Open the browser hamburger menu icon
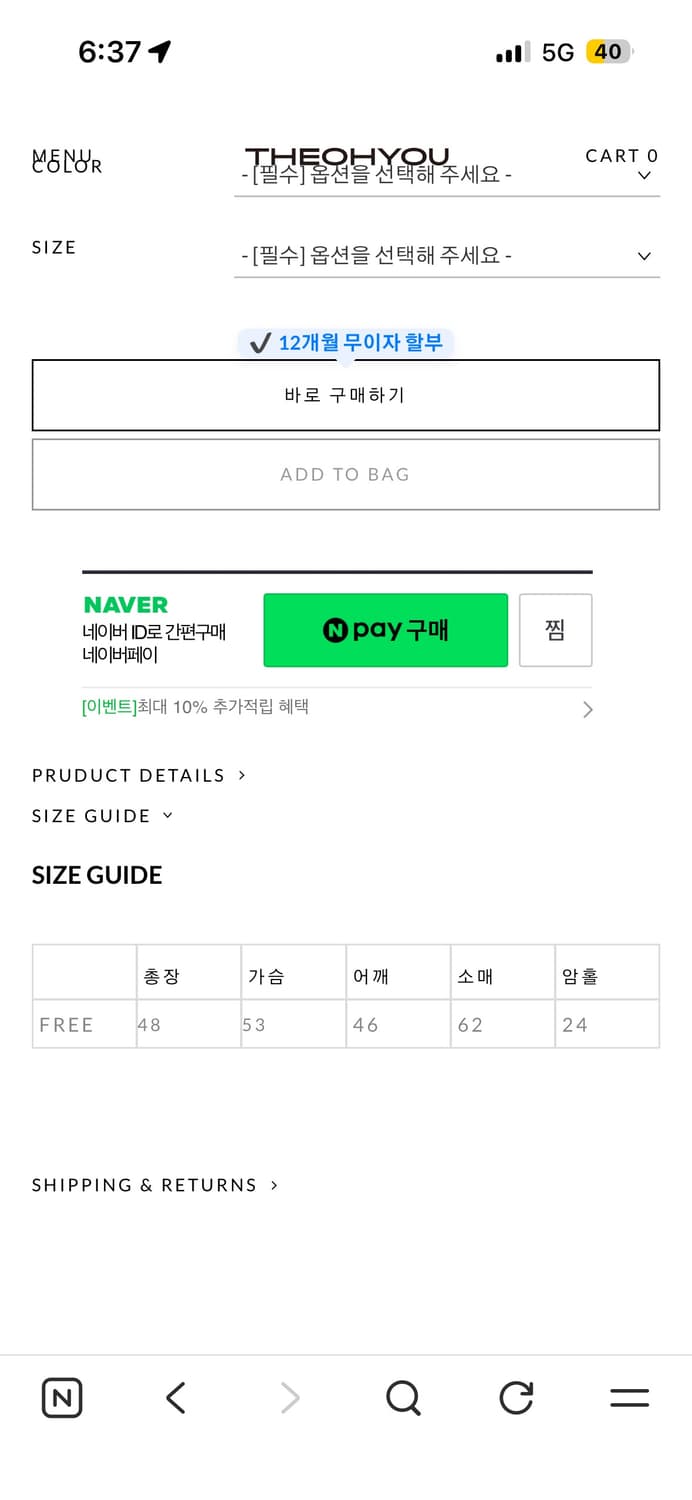Screen dimensions: 692x1500 click(x=629, y=1397)
